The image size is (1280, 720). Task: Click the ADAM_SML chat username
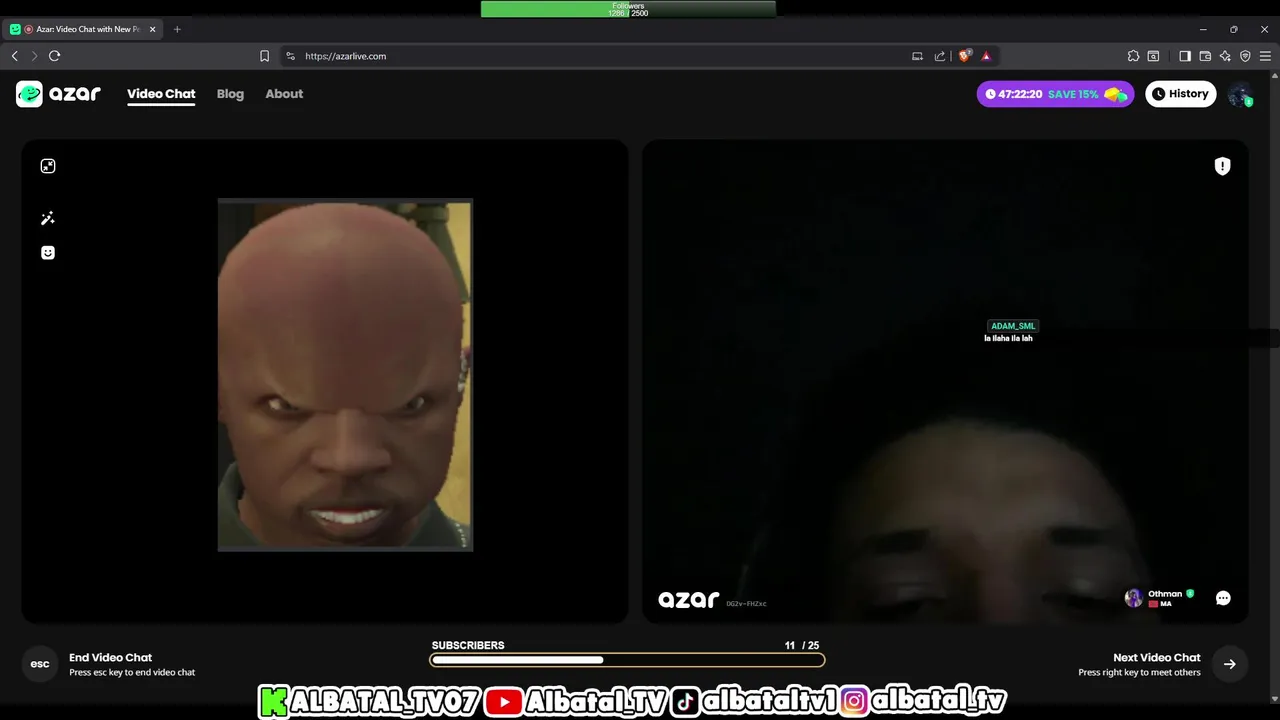click(1013, 326)
